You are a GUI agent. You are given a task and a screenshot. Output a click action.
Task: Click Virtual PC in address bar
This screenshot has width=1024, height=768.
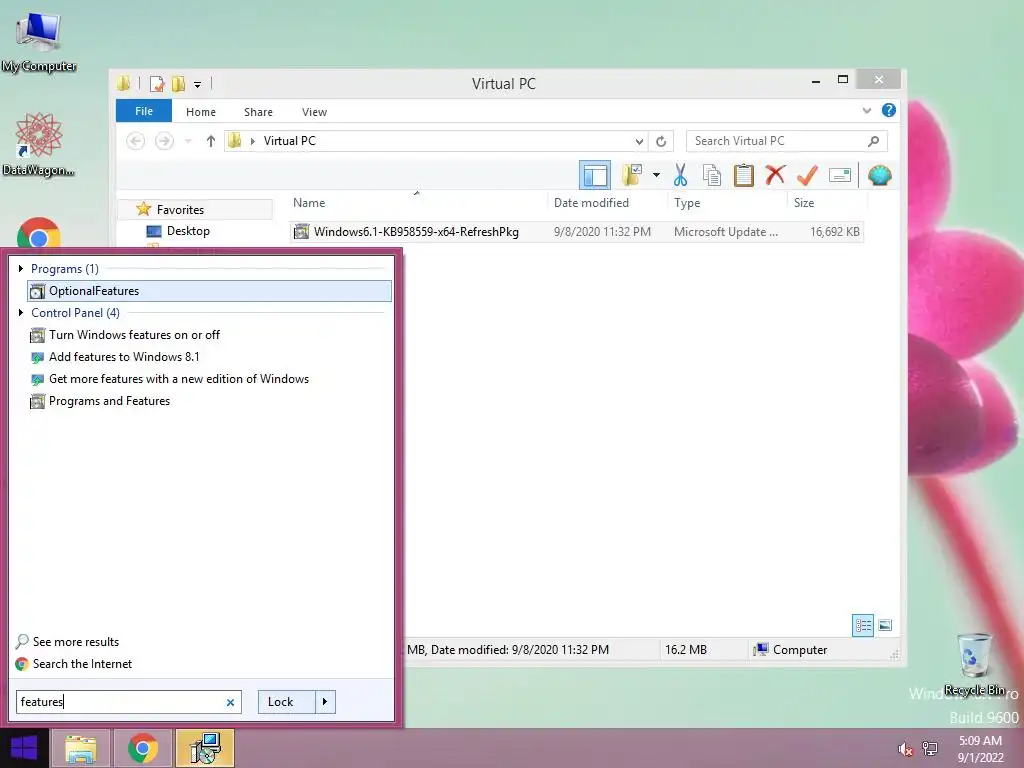point(289,141)
